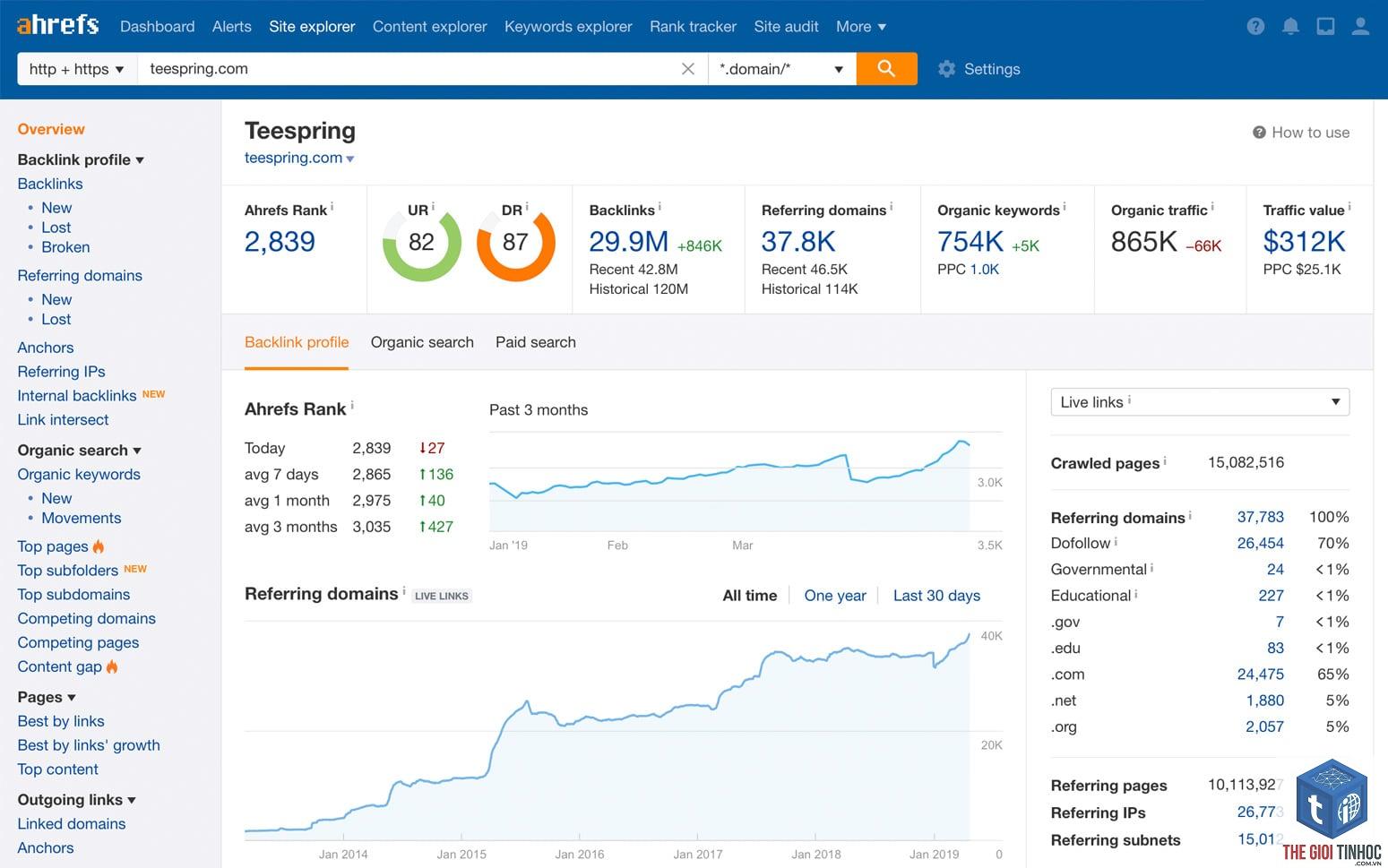Switch to the Paid search tab
This screenshot has height=868, width=1388.
(x=536, y=342)
